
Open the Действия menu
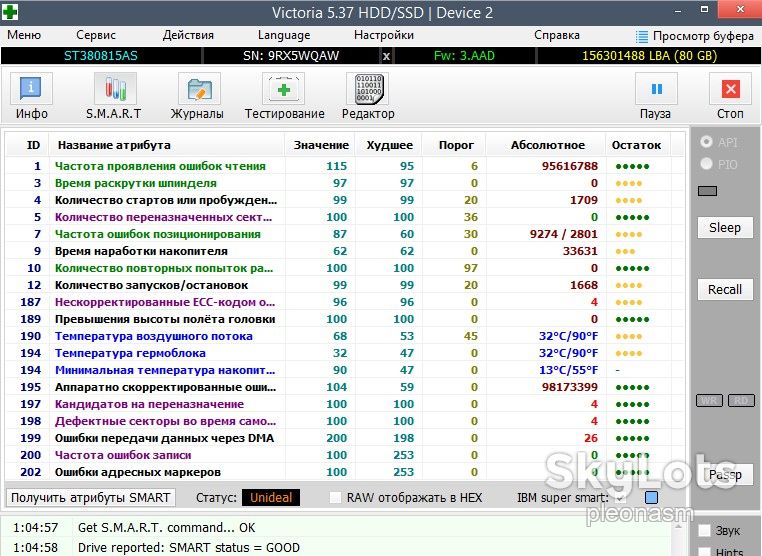tap(188, 35)
